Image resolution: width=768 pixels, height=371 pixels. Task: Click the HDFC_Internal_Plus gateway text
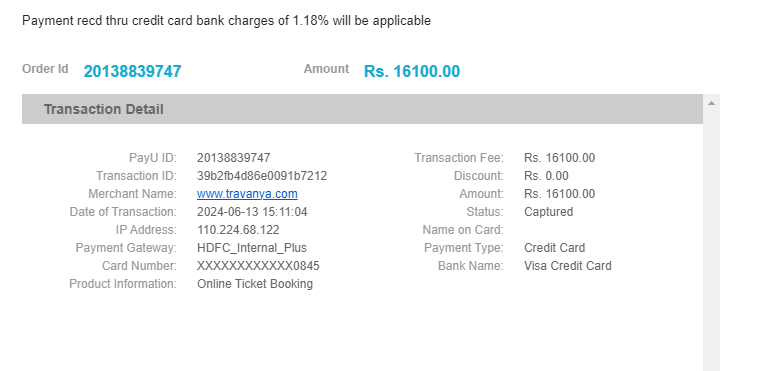tap(252, 248)
